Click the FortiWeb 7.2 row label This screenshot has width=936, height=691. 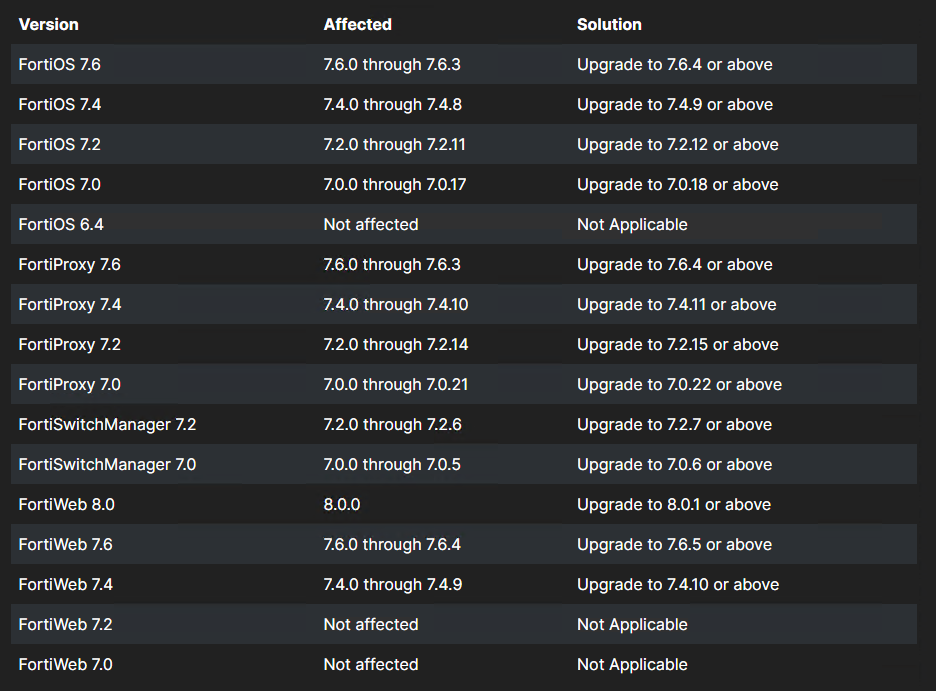coord(65,624)
